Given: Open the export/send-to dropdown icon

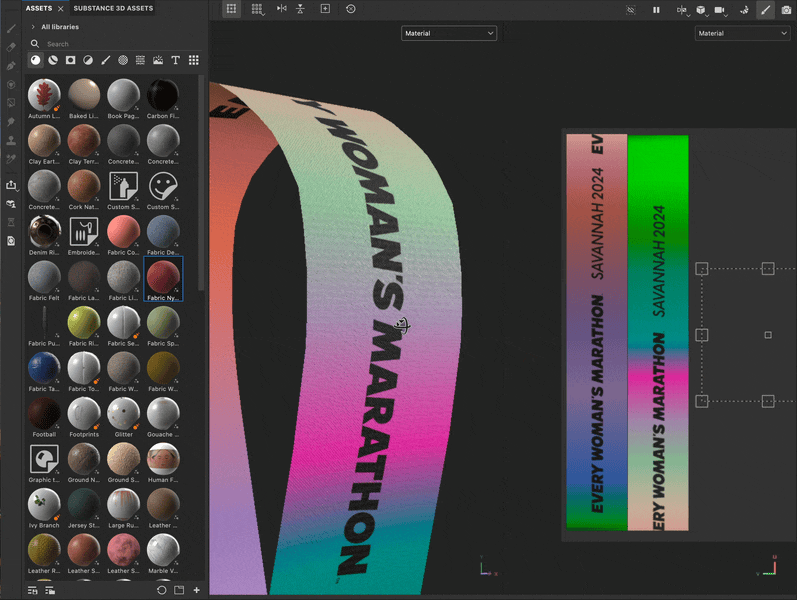Looking at the screenshot, I should tap(11, 185).
